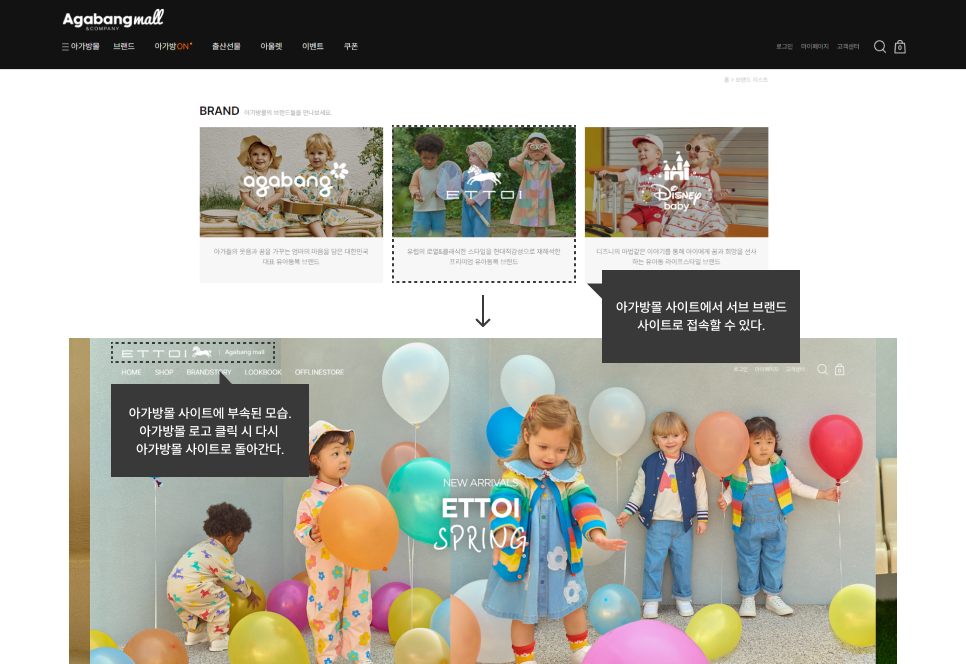Open the 아가방몰 hamburger category menu
This screenshot has width=966, height=664.
click(x=81, y=47)
